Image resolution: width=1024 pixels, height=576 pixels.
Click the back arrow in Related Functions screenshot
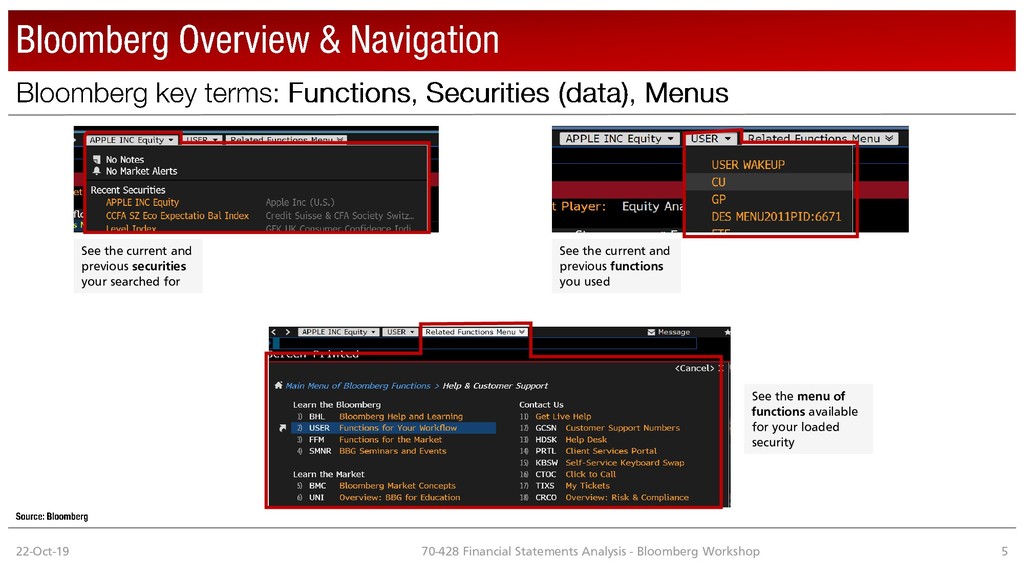click(x=274, y=332)
